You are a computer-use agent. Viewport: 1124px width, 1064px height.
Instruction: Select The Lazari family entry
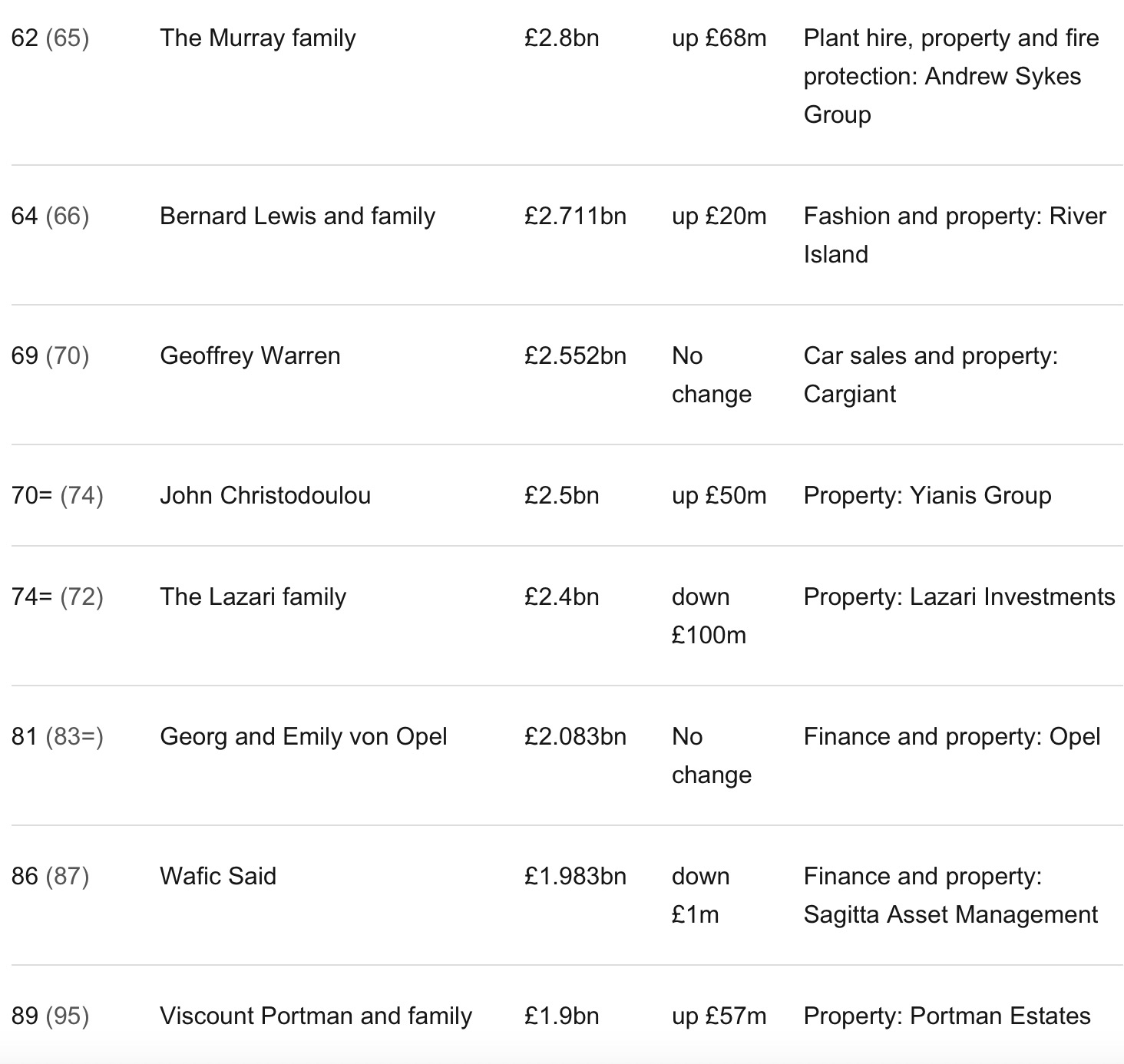(253, 597)
